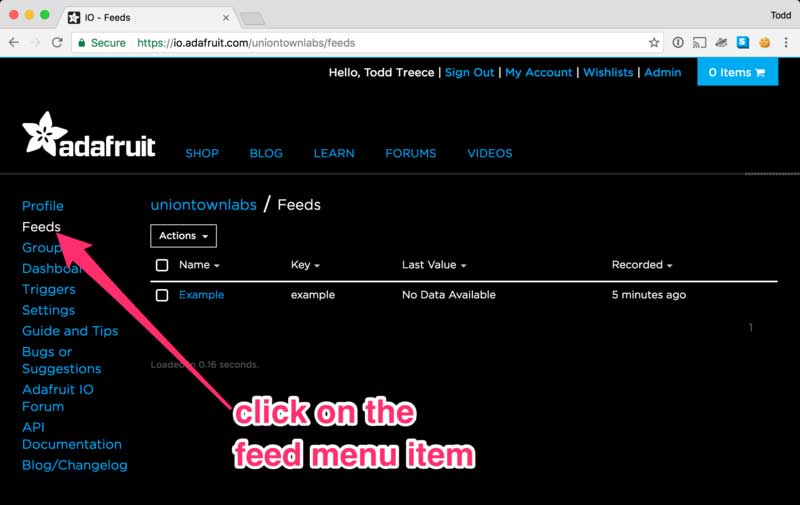Viewport: 800px width, 505px height.
Task: Go back using the browser back arrow
Action: click(x=14, y=43)
